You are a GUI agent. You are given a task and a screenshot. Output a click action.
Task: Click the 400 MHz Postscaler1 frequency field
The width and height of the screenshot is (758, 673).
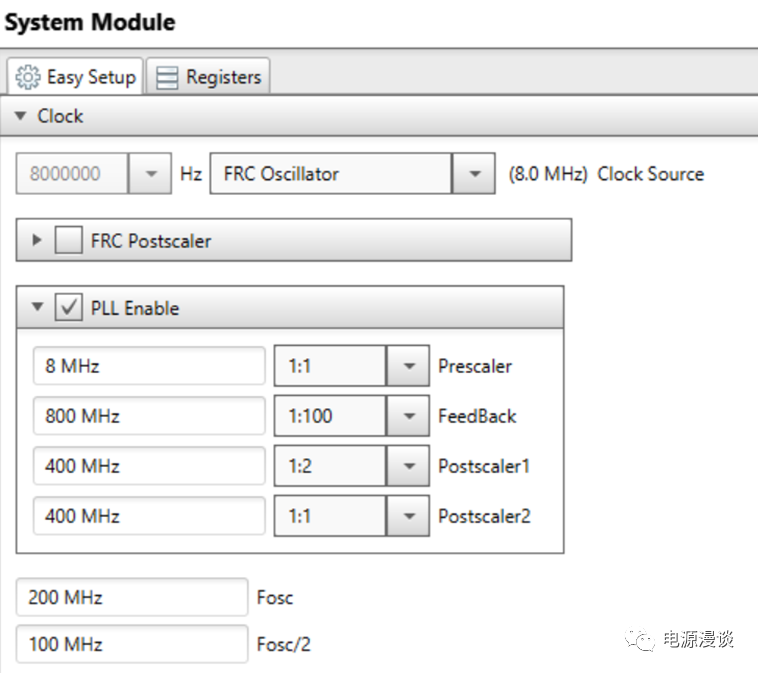point(148,466)
